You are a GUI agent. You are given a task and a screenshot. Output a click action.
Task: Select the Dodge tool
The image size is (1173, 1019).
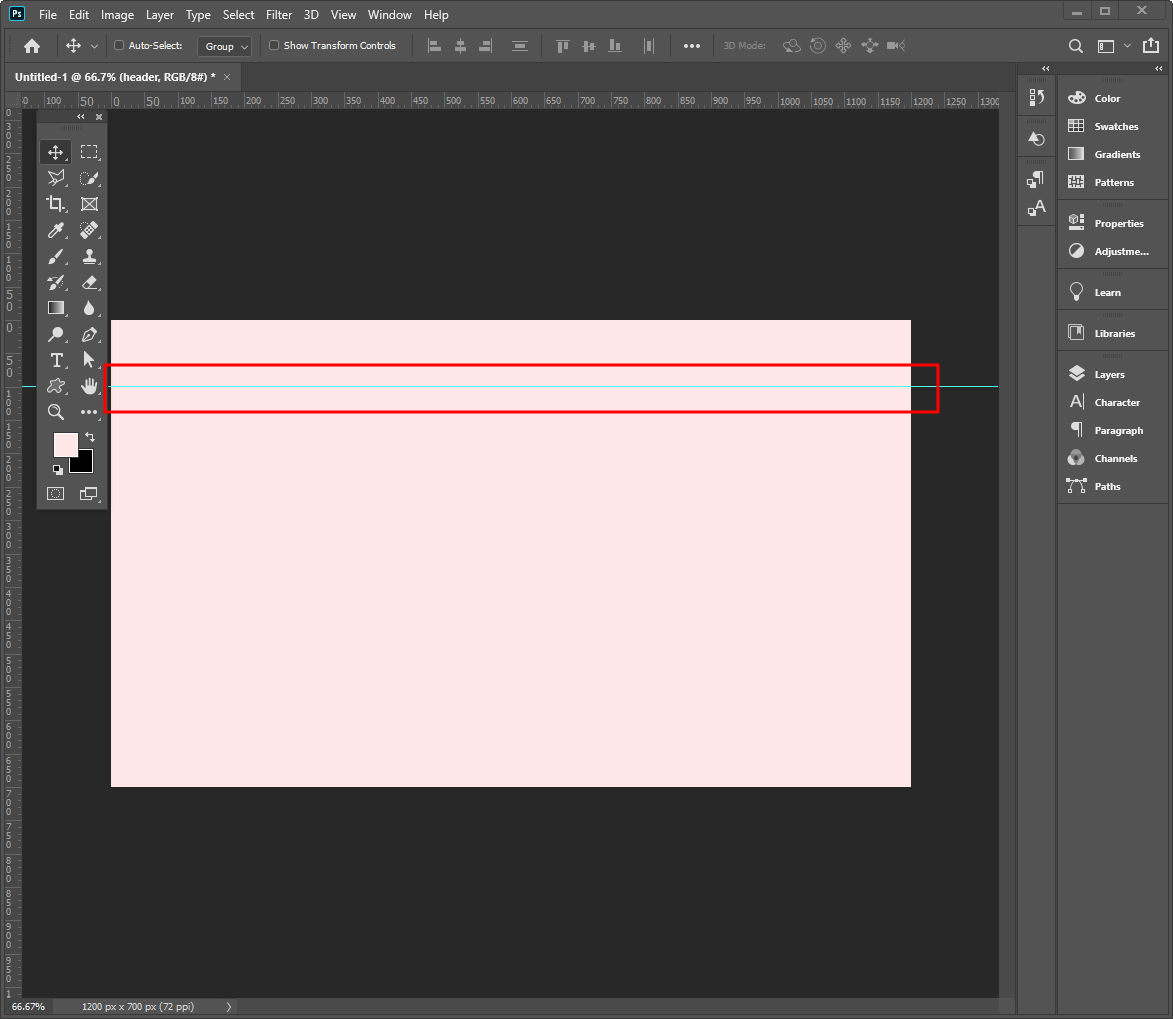click(55, 334)
